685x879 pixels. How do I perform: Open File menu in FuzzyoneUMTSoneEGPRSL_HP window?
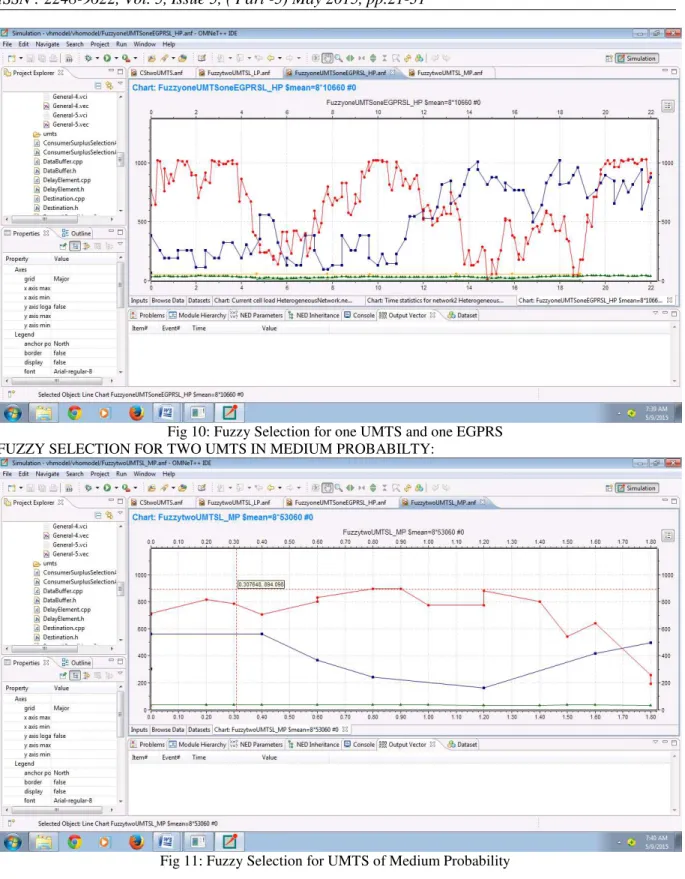pos(8,44)
